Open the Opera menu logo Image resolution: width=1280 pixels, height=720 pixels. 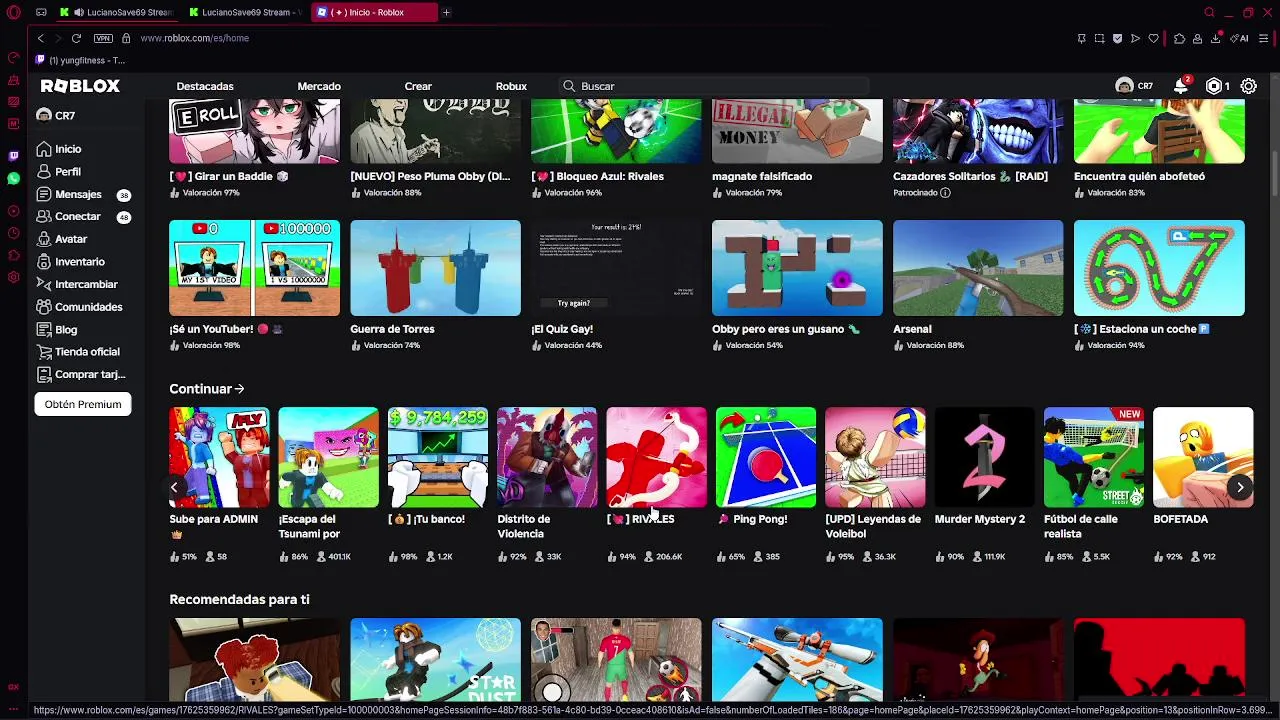(x=14, y=12)
